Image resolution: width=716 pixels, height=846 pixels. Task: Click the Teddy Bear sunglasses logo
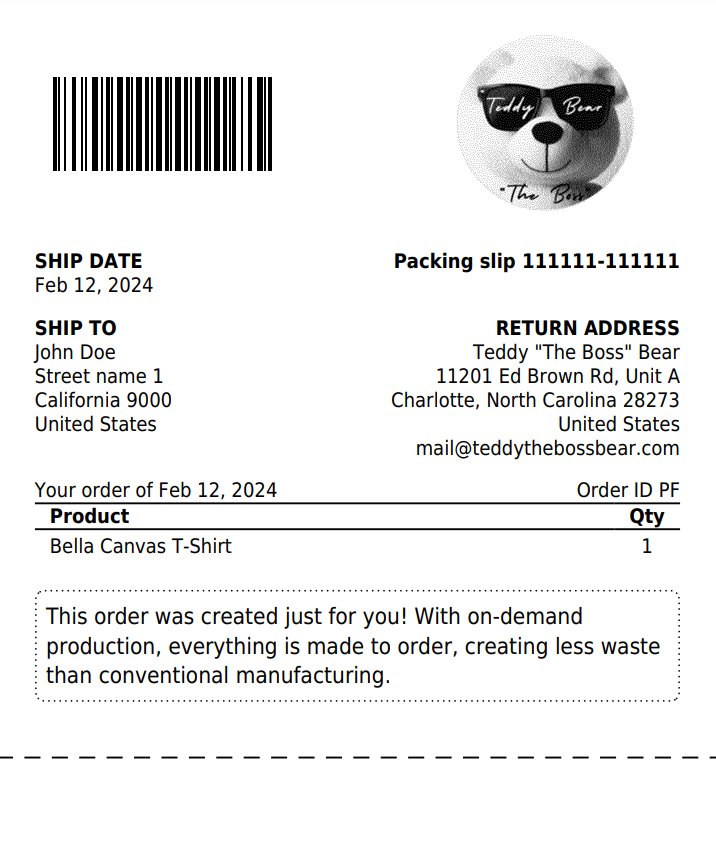(544, 123)
